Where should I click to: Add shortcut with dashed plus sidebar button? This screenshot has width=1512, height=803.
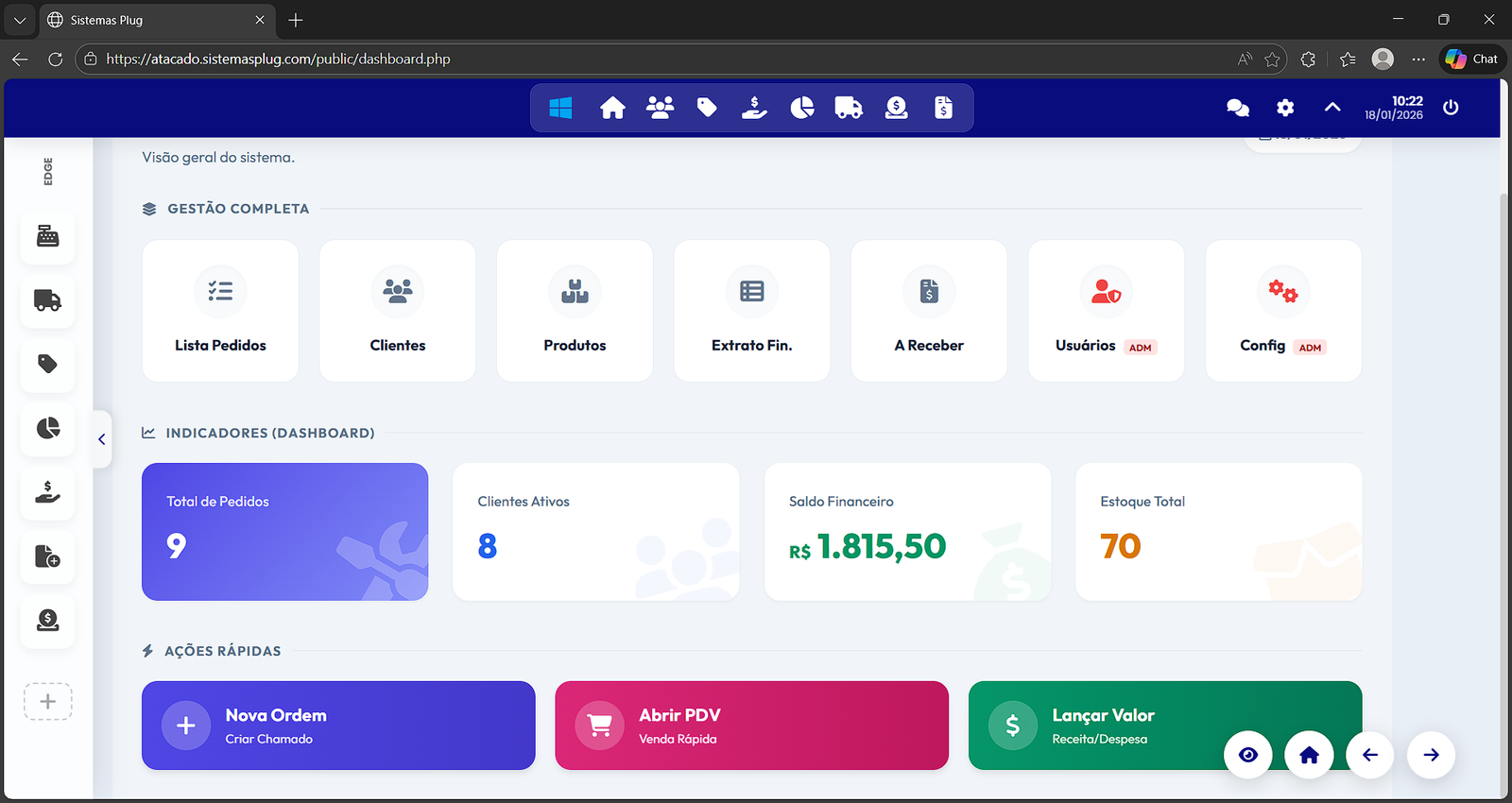click(x=48, y=702)
